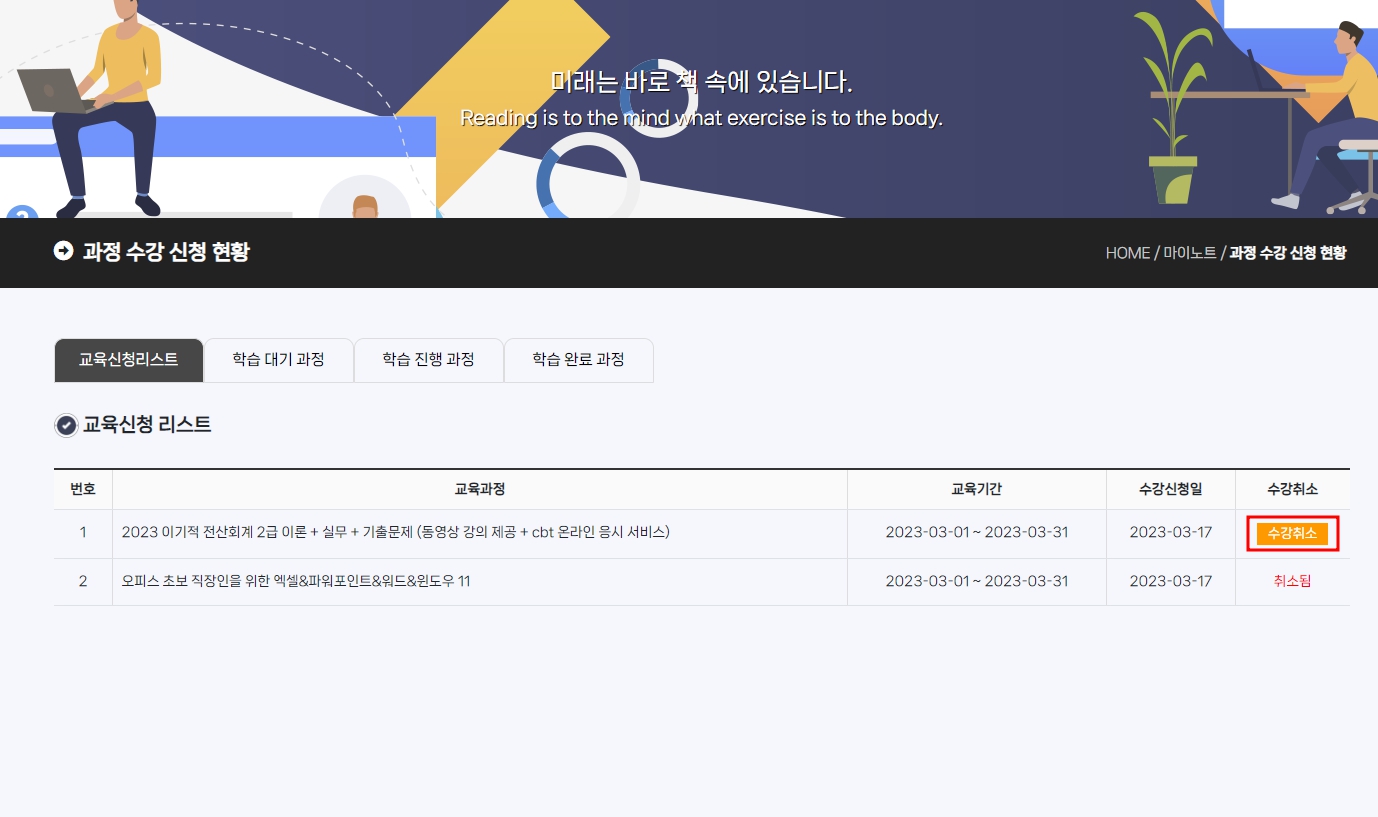The width and height of the screenshot is (1378, 817).
Task: Navigate to HOME in the breadcrumb
Action: click(1127, 253)
